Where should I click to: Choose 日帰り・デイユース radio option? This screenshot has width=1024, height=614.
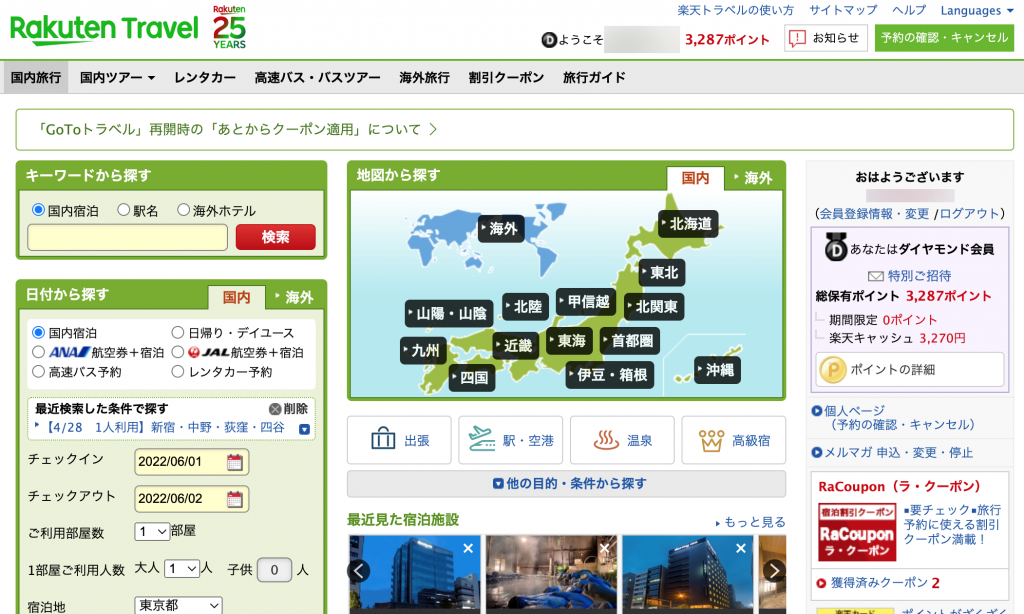point(179,332)
